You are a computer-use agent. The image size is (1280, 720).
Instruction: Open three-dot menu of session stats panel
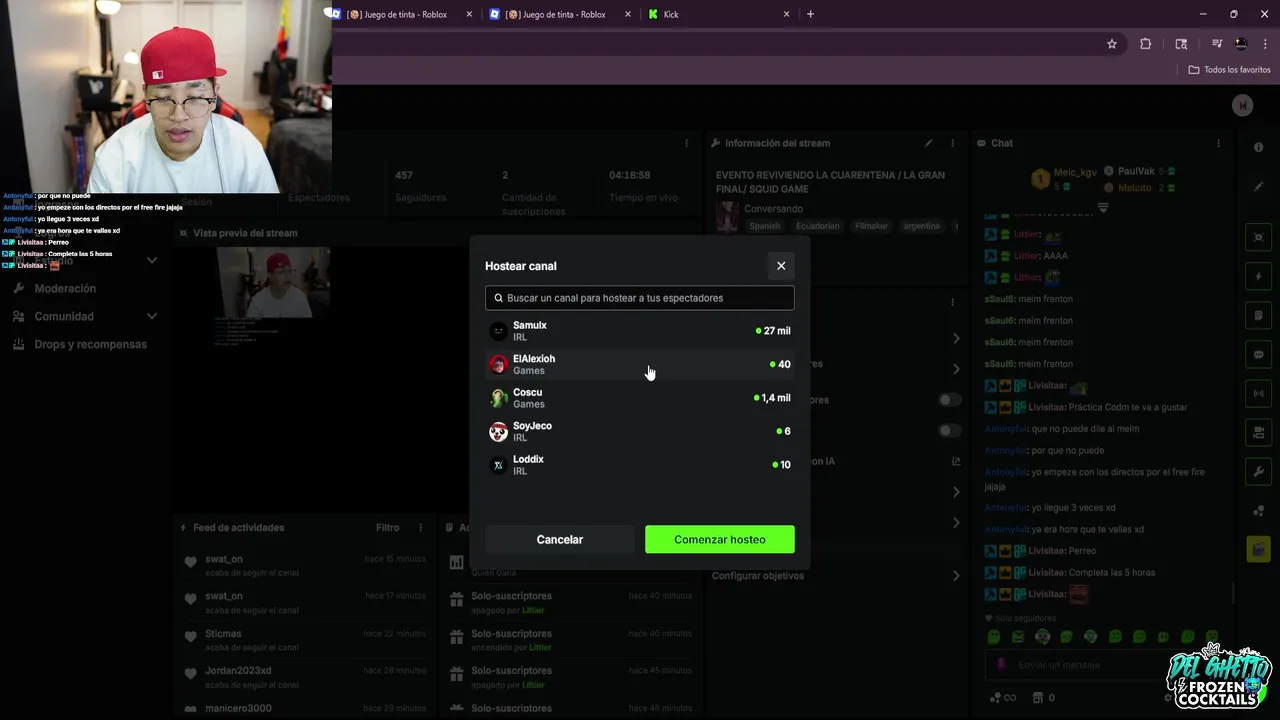(686, 143)
